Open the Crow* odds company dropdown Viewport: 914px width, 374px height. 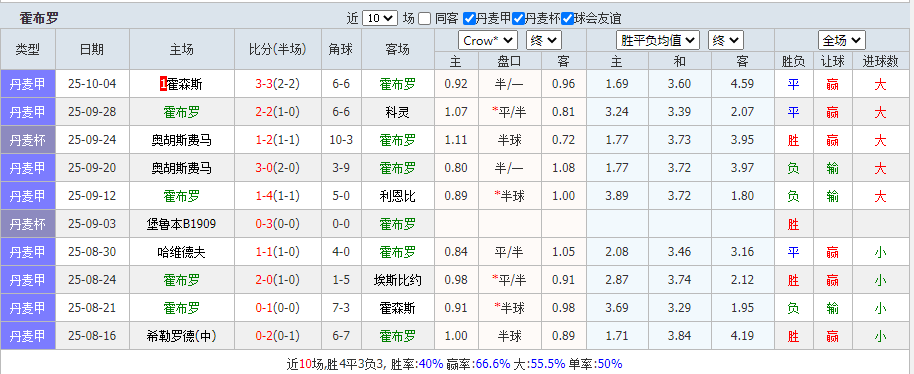click(488, 41)
